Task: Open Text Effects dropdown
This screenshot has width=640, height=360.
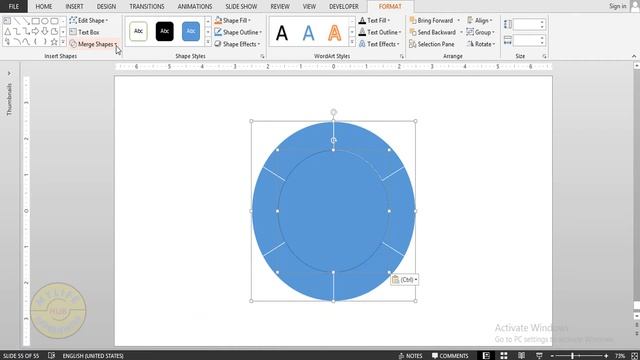Action: pyautogui.click(x=379, y=44)
